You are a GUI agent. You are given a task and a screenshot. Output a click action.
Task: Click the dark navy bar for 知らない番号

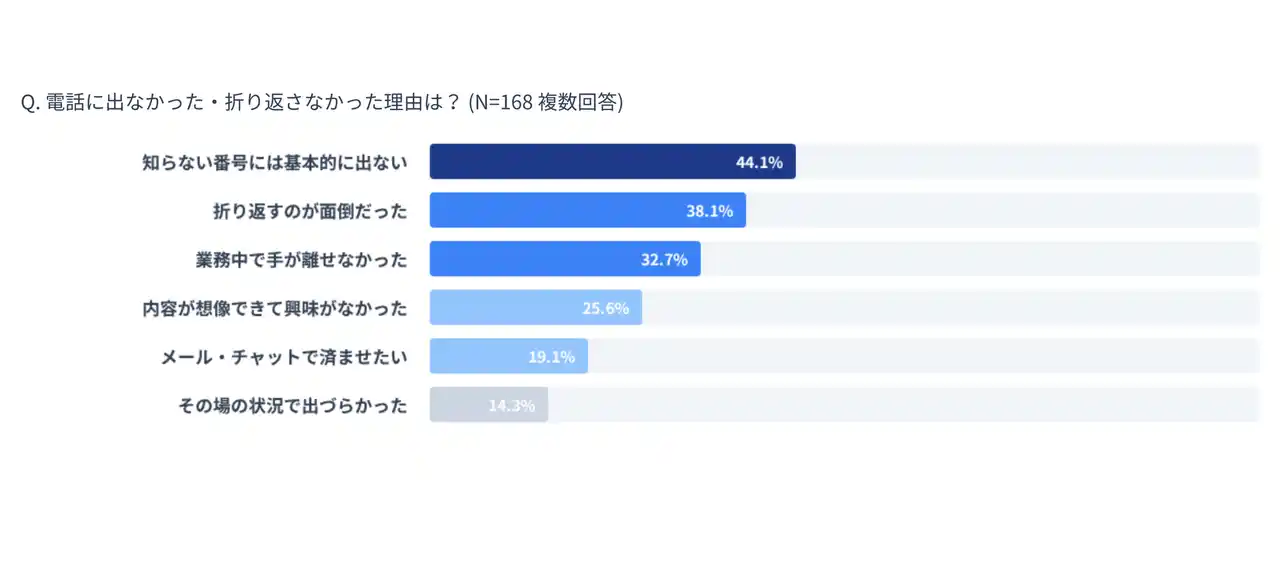coord(580,162)
